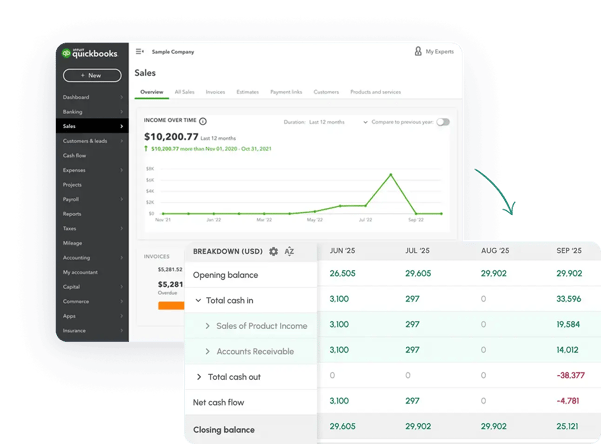Expand the Apps sidebar chevron
This screenshot has width=601, height=444.
(x=122, y=316)
